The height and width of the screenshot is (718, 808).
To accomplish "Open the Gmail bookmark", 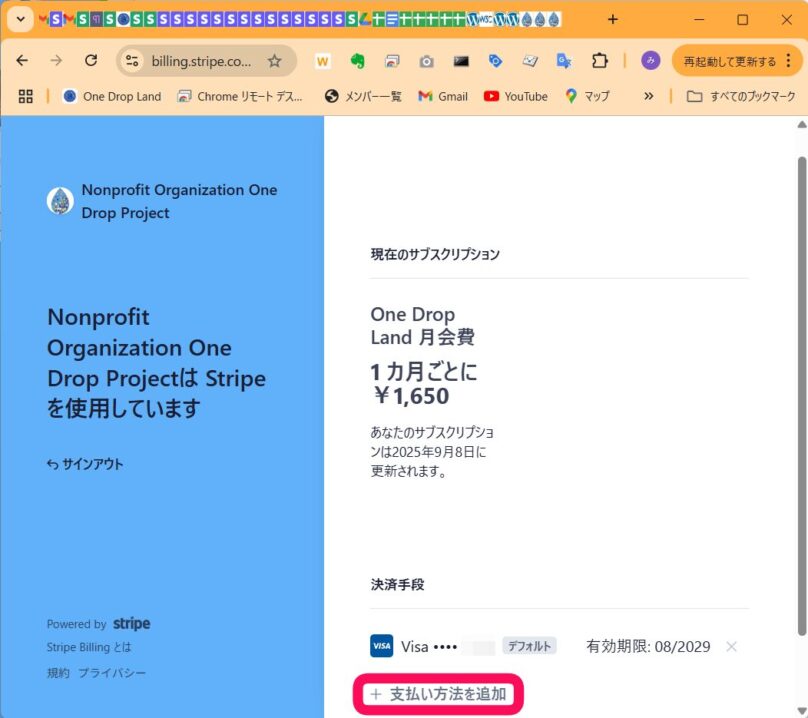I will 443,96.
